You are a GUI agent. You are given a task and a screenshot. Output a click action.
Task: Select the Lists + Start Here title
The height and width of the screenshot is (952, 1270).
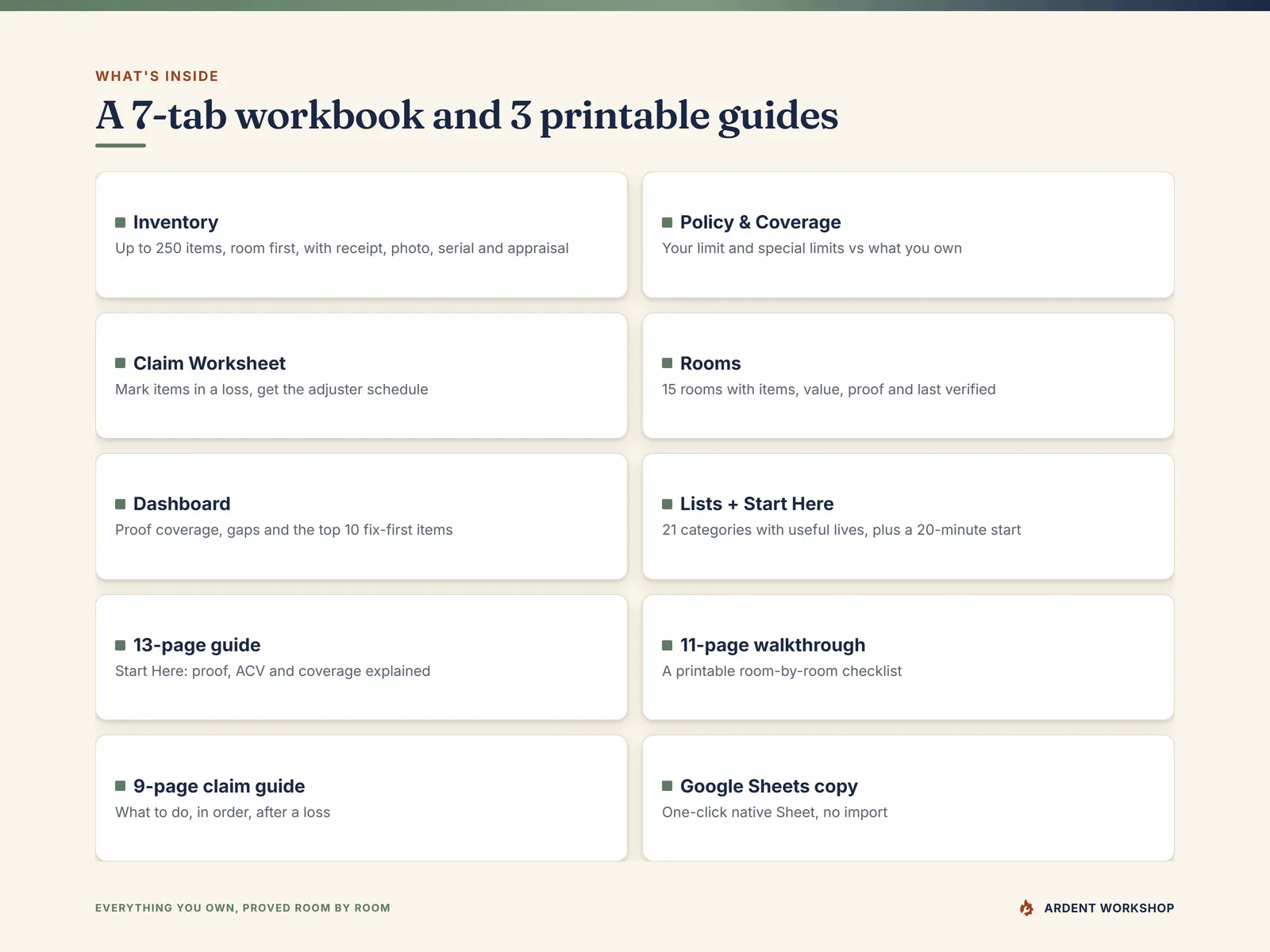coord(757,504)
